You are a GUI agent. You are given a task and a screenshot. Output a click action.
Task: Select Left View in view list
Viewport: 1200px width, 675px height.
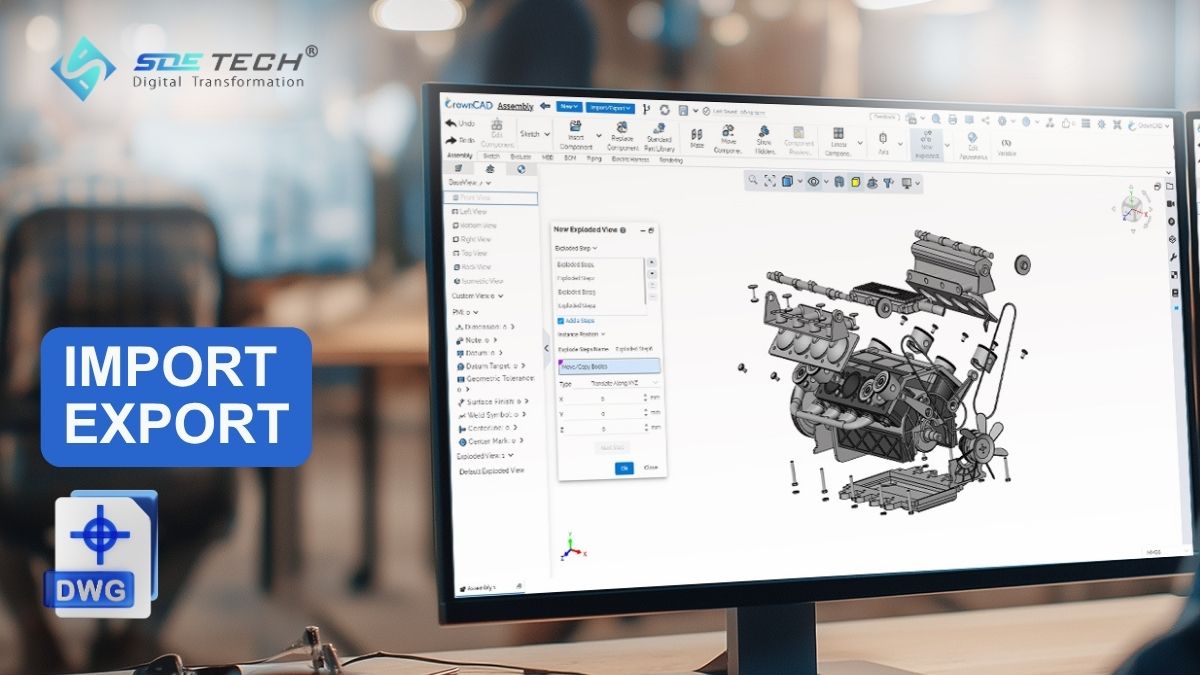[x=470, y=212]
